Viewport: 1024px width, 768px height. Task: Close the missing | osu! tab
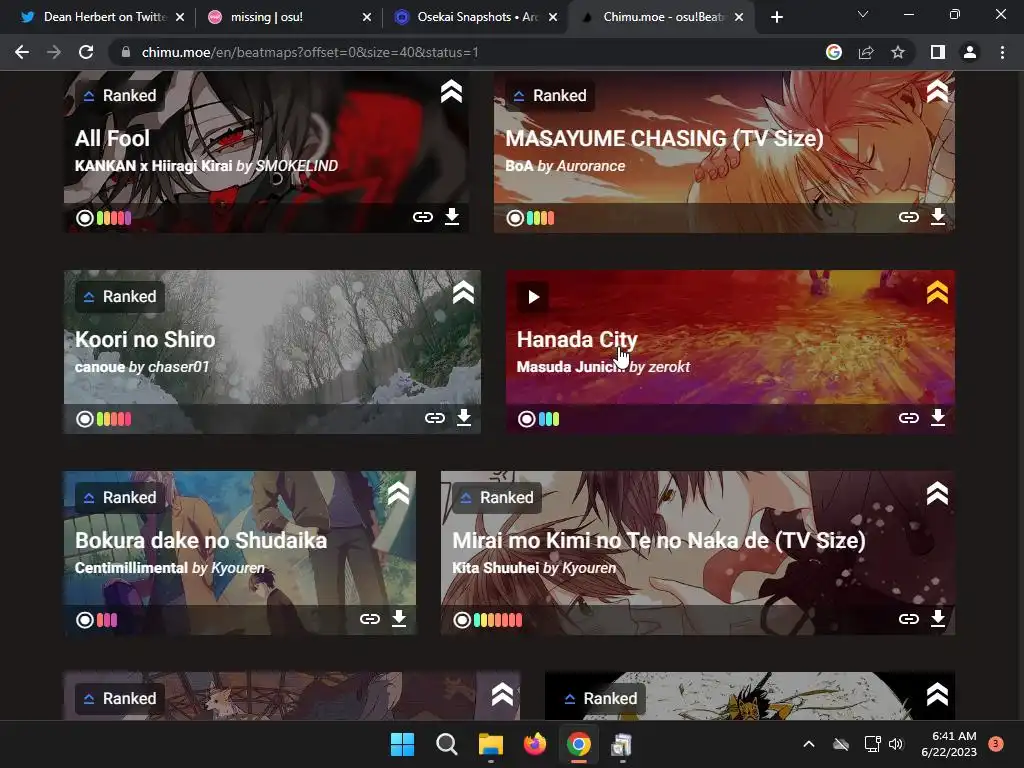[x=367, y=17]
